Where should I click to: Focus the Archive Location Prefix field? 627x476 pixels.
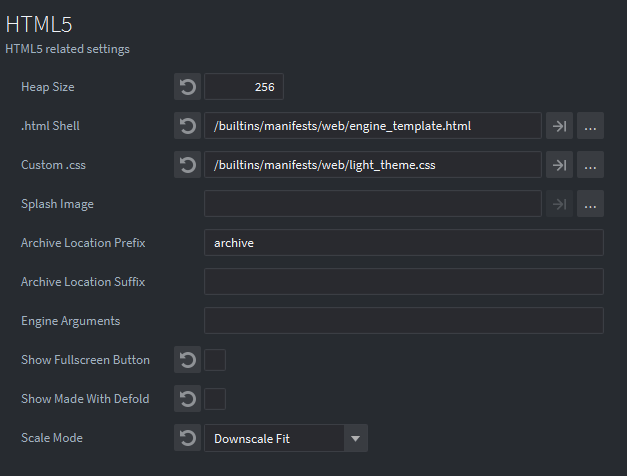pyautogui.click(x=404, y=243)
